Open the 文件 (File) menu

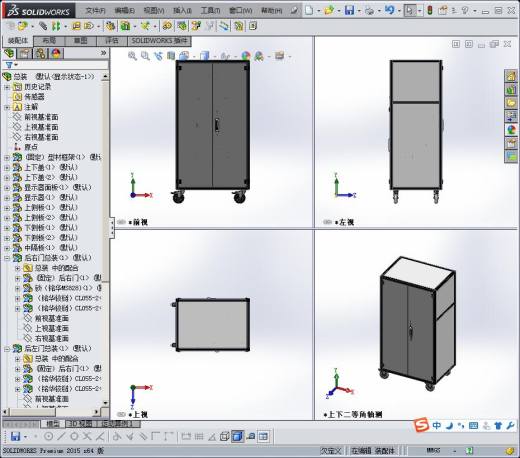click(x=95, y=11)
